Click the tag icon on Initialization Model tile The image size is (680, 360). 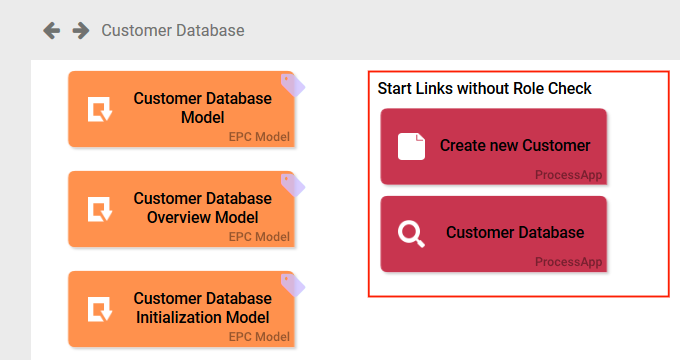click(293, 285)
